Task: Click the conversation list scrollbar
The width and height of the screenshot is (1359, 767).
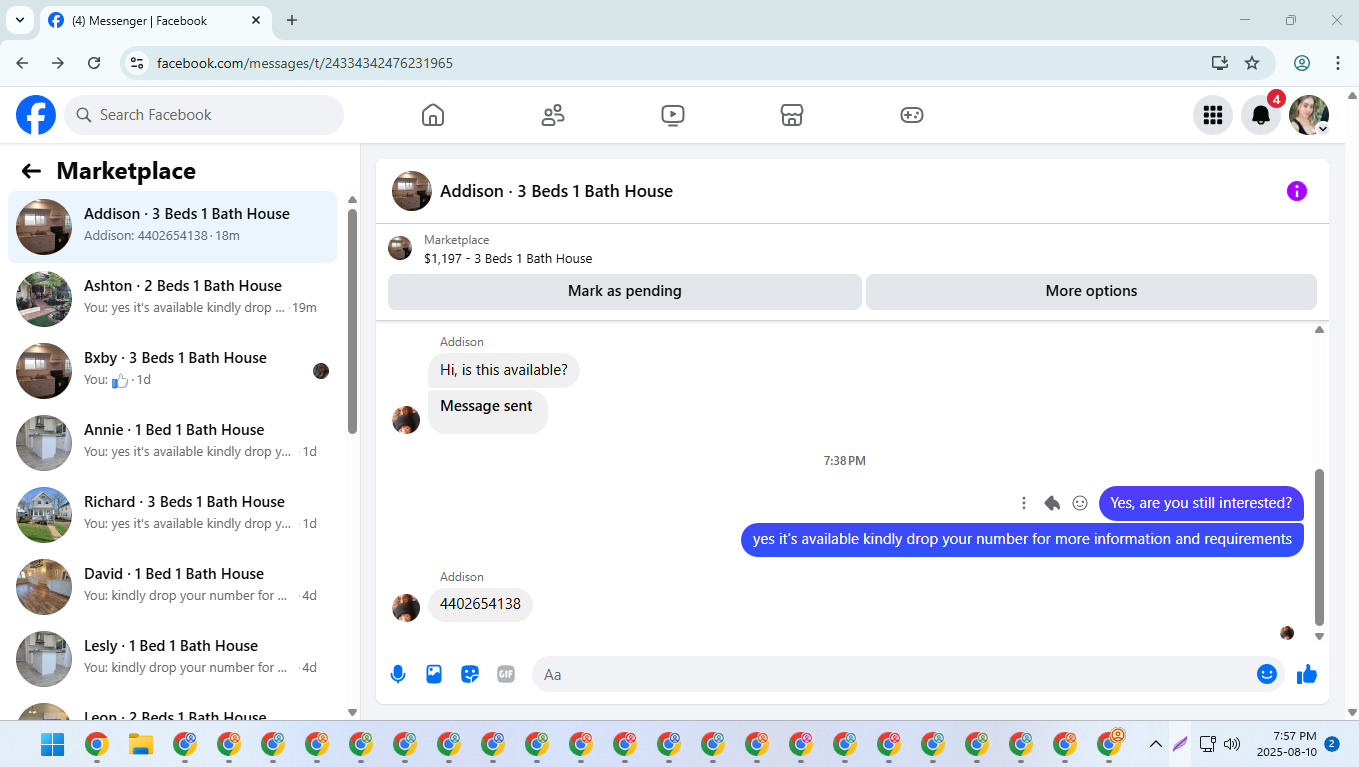Action: (352, 320)
